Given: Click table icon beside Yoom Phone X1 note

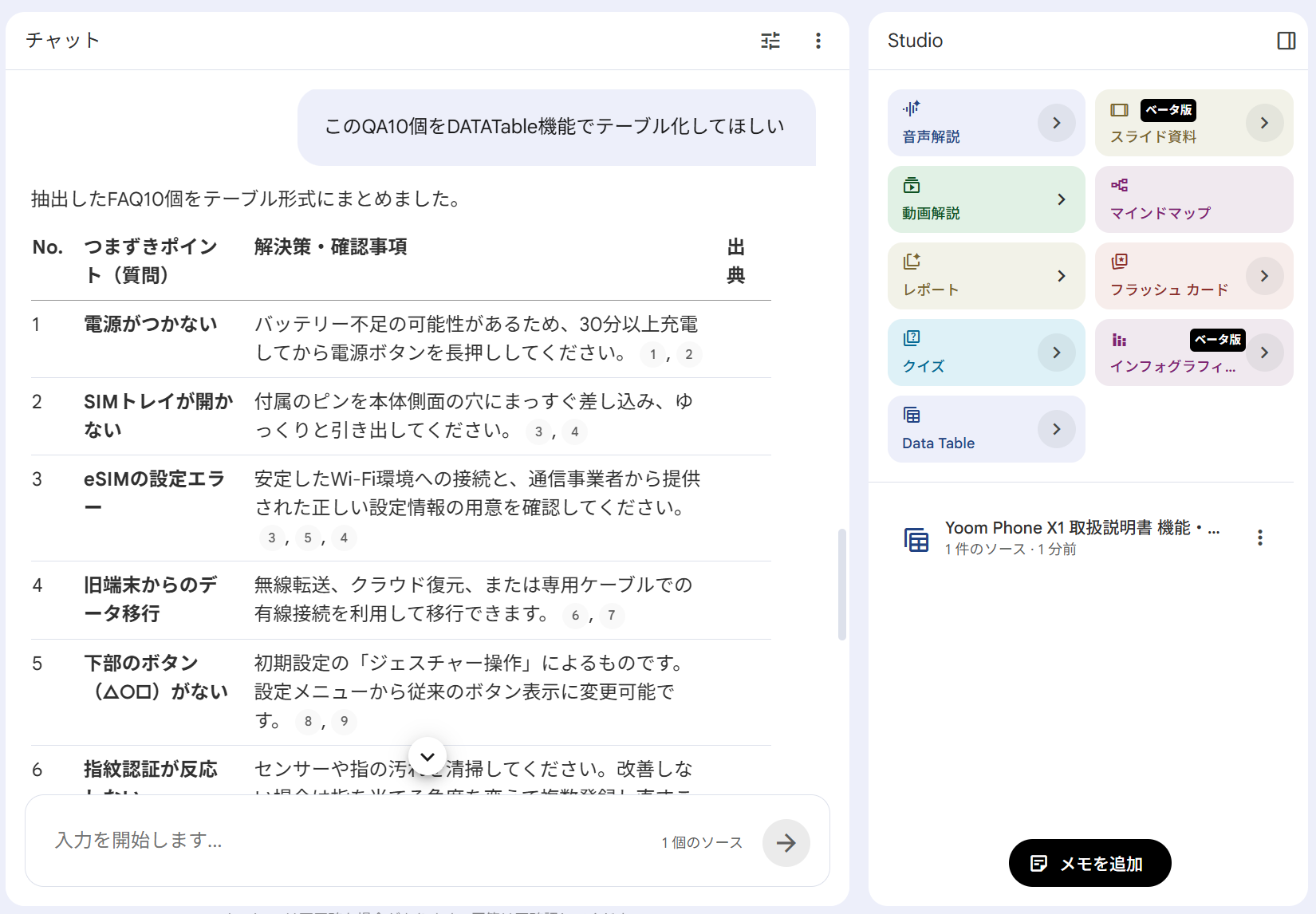Looking at the screenshot, I should 916,539.
